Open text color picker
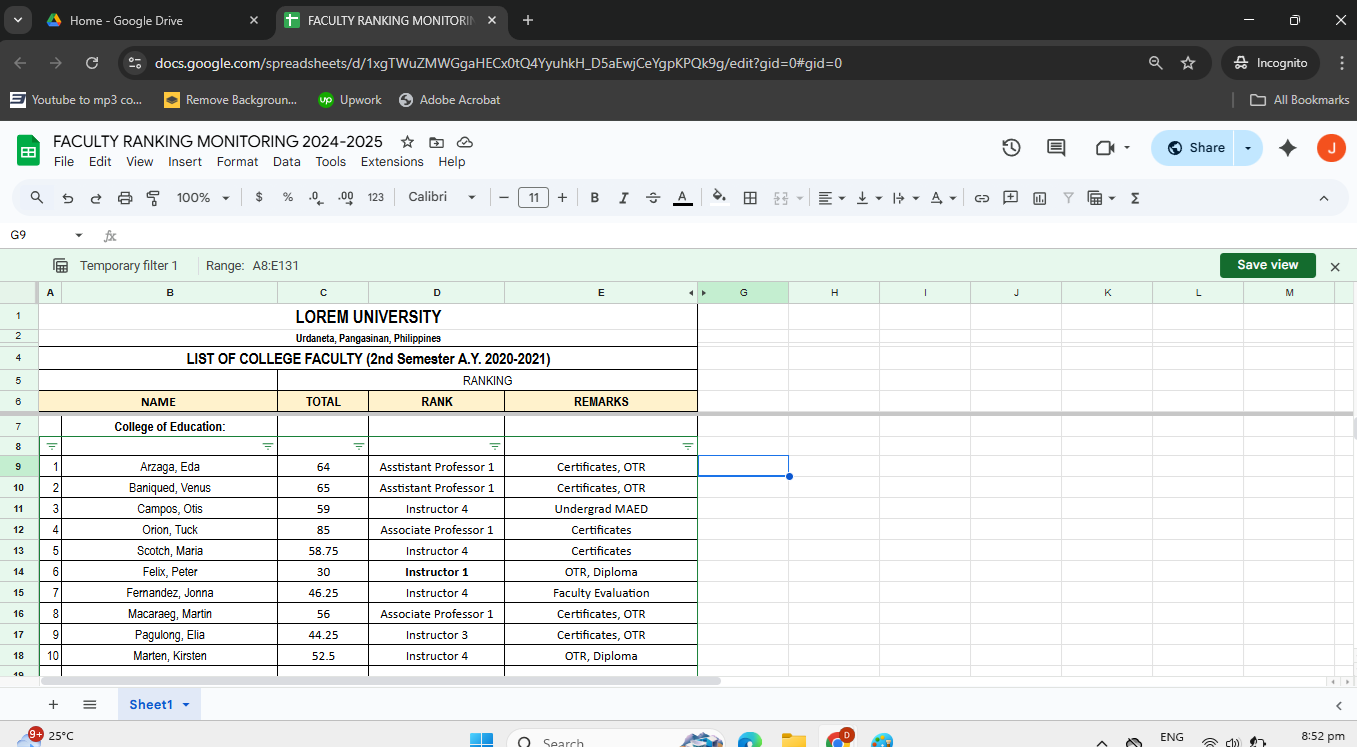This screenshot has height=747, width=1357. coord(683,198)
